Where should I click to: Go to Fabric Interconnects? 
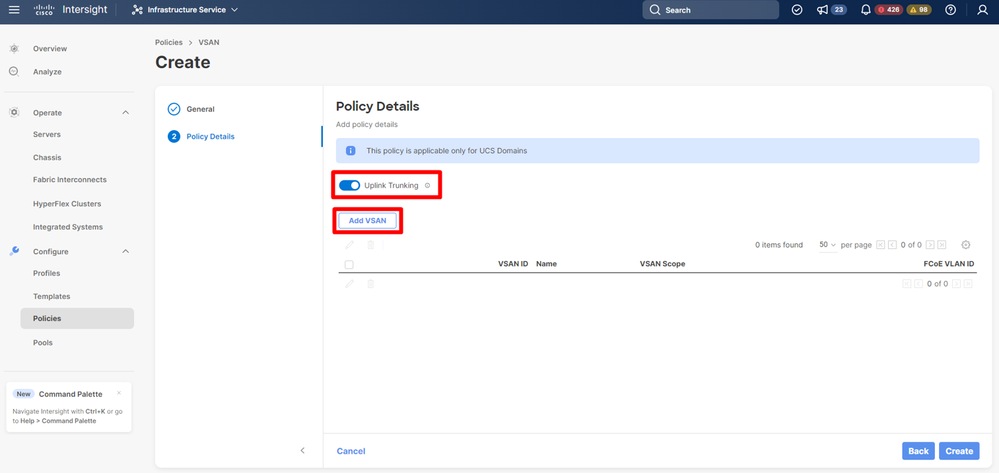pyautogui.click(x=69, y=180)
